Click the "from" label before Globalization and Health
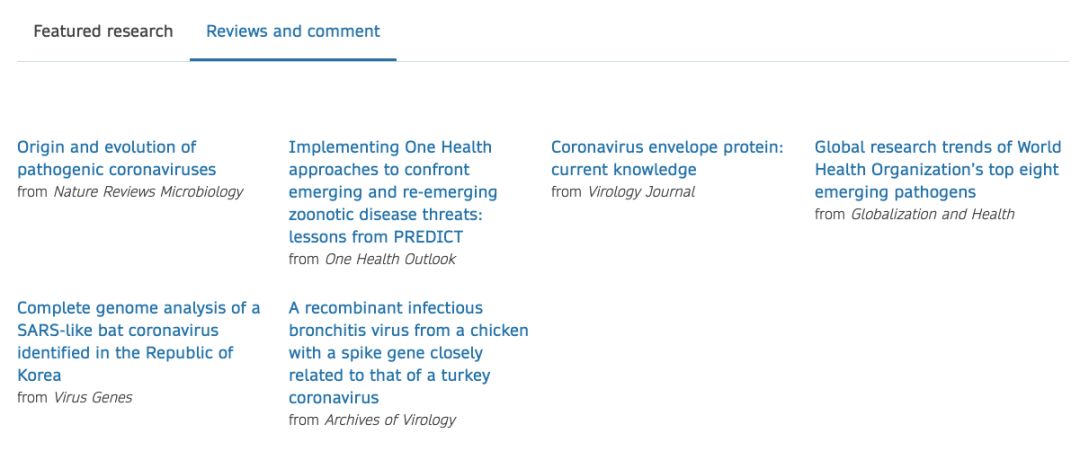The width and height of the screenshot is (1080, 451). pyautogui.click(x=830, y=214)
